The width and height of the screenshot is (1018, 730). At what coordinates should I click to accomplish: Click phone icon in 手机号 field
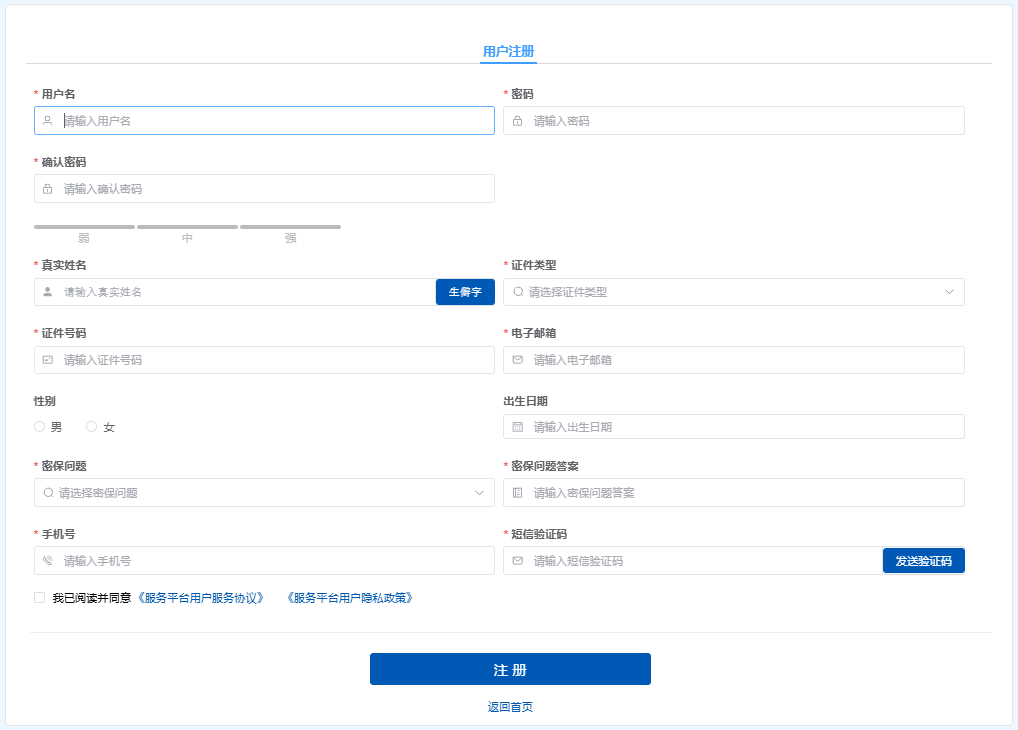click(47, 561)
